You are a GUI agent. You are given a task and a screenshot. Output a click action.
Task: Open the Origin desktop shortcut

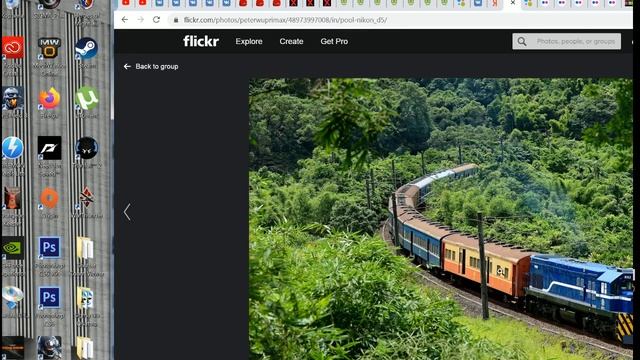point(49,198)
